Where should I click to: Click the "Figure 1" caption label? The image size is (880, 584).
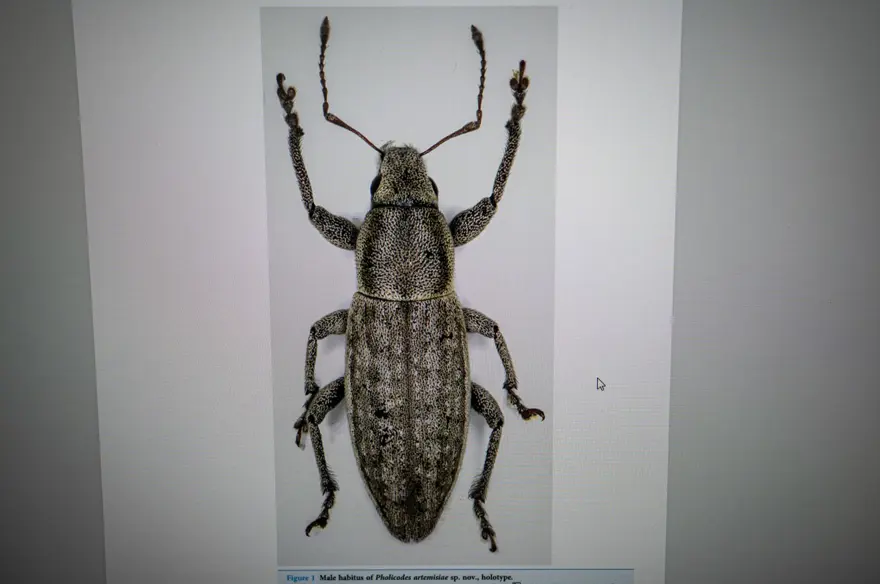[x=299, y=578]
